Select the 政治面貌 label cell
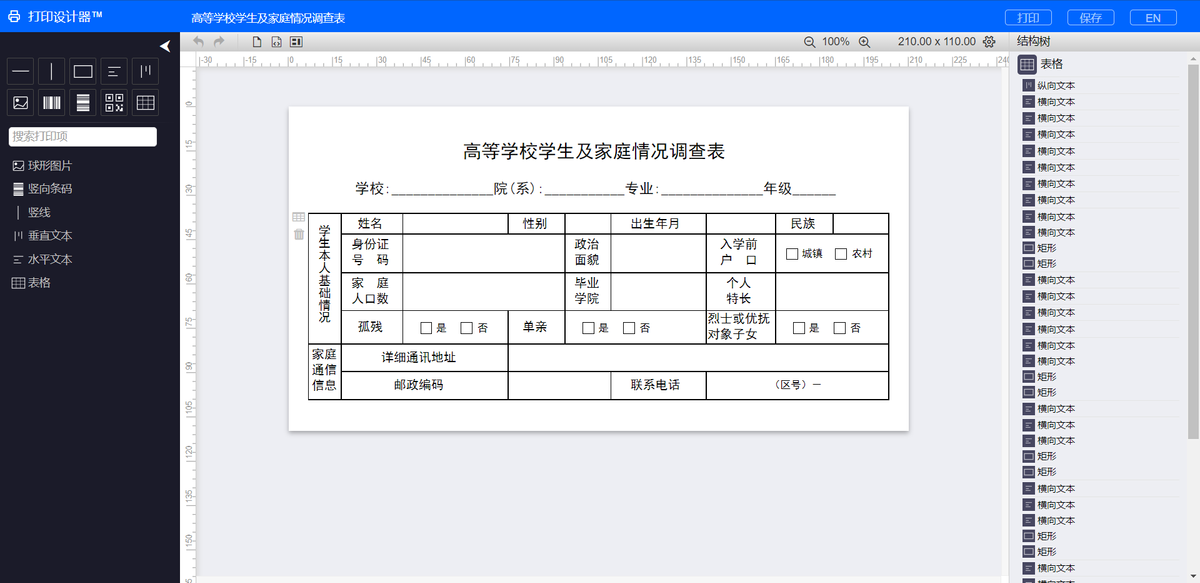Image resolution: width=1200 pixels, height=583 pixels. tap(587, 252)
